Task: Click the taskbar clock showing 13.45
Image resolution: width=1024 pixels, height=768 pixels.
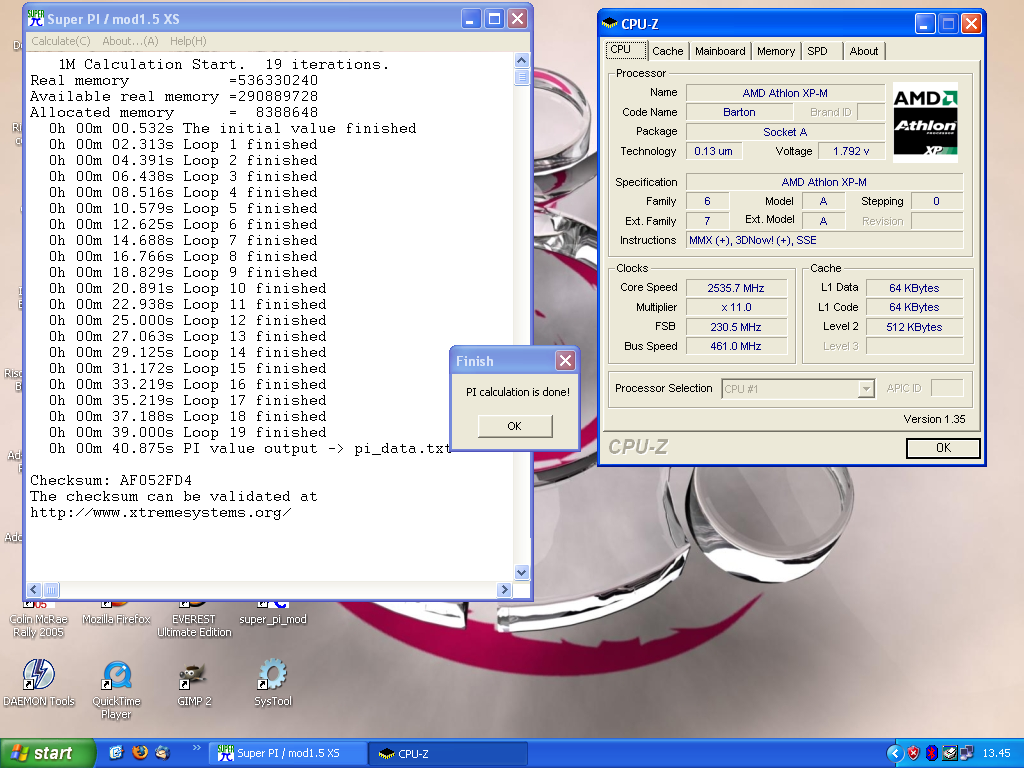Action: [996, 754]
